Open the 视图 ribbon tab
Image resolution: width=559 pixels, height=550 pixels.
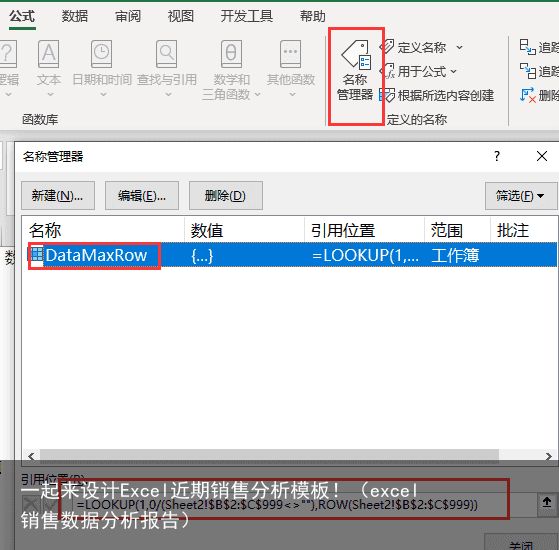click(x=181, y=16)
